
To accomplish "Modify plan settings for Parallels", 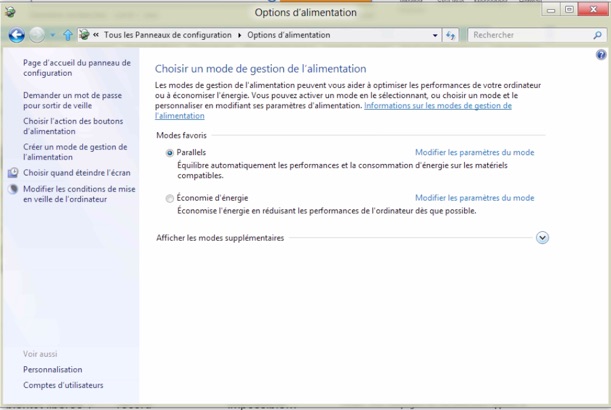I will pos(474,152).
